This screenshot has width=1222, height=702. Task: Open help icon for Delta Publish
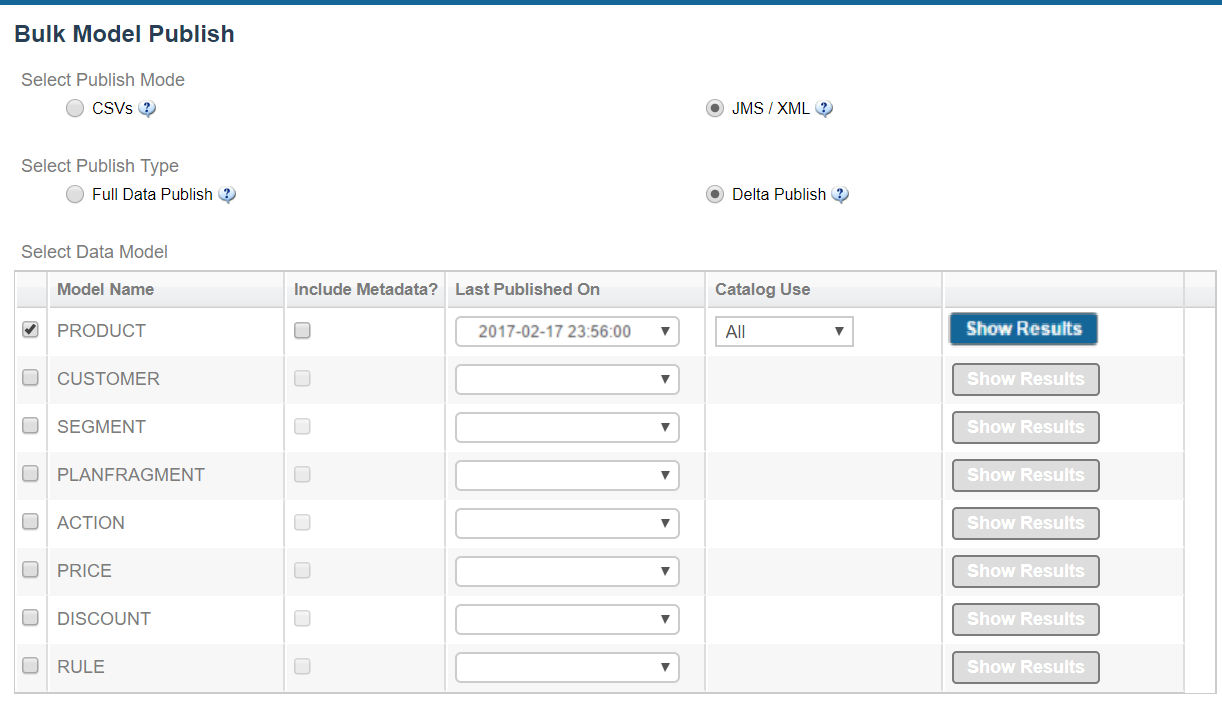(x=840, y=195)
